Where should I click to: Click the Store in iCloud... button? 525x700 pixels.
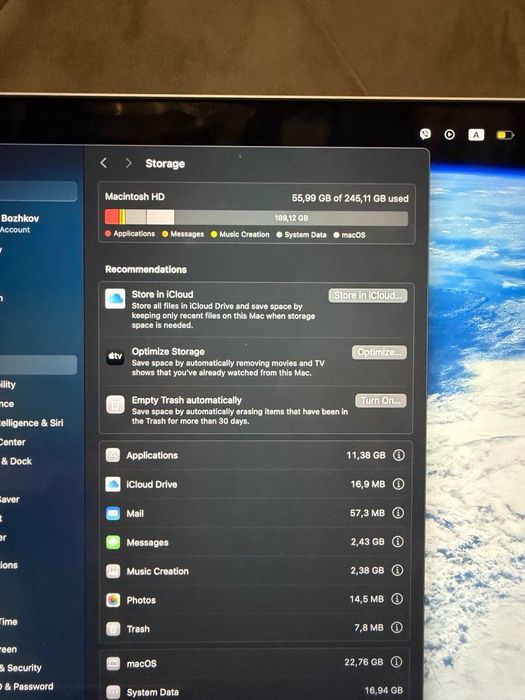[368, 296]
